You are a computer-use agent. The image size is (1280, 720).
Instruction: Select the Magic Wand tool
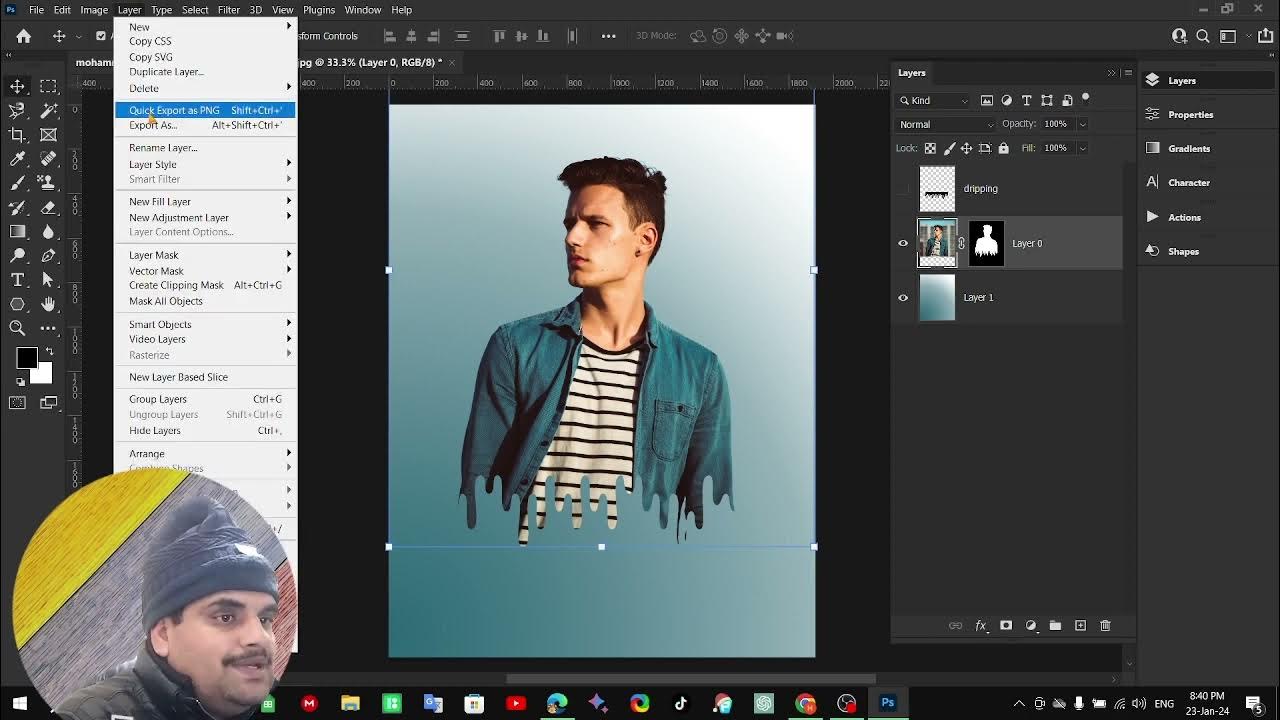point(48,110)
